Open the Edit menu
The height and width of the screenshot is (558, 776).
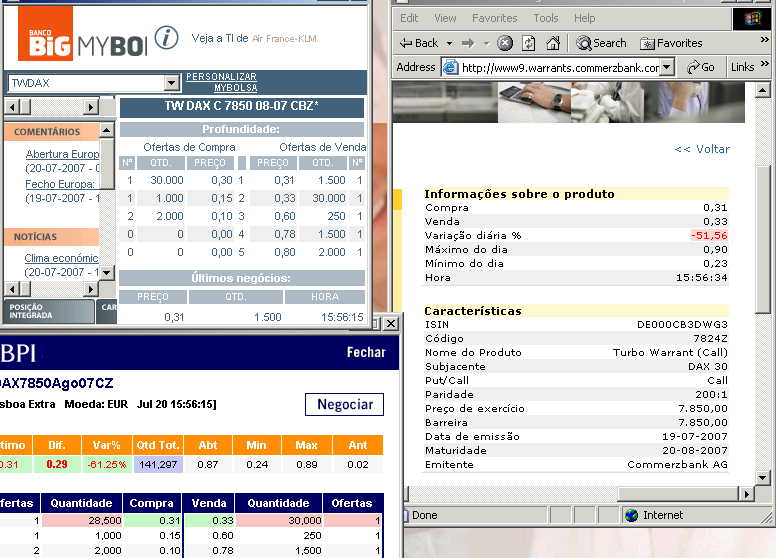[409, 18]
